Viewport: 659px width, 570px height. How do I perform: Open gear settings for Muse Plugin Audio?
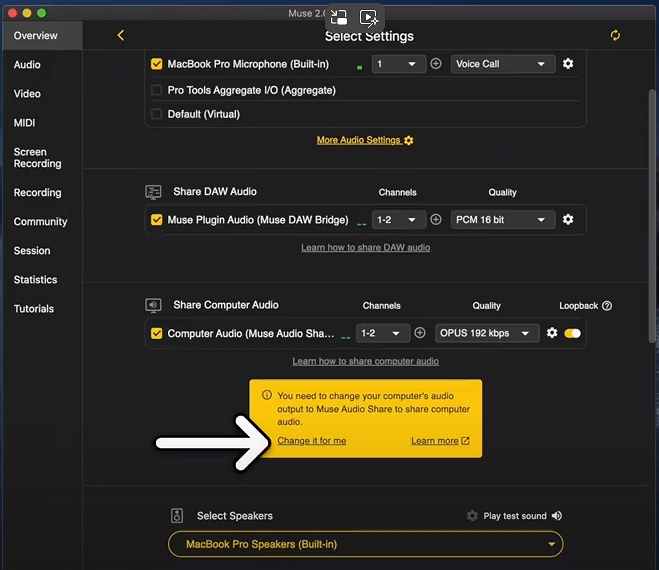pyautogui.click(x=568, y=219)
